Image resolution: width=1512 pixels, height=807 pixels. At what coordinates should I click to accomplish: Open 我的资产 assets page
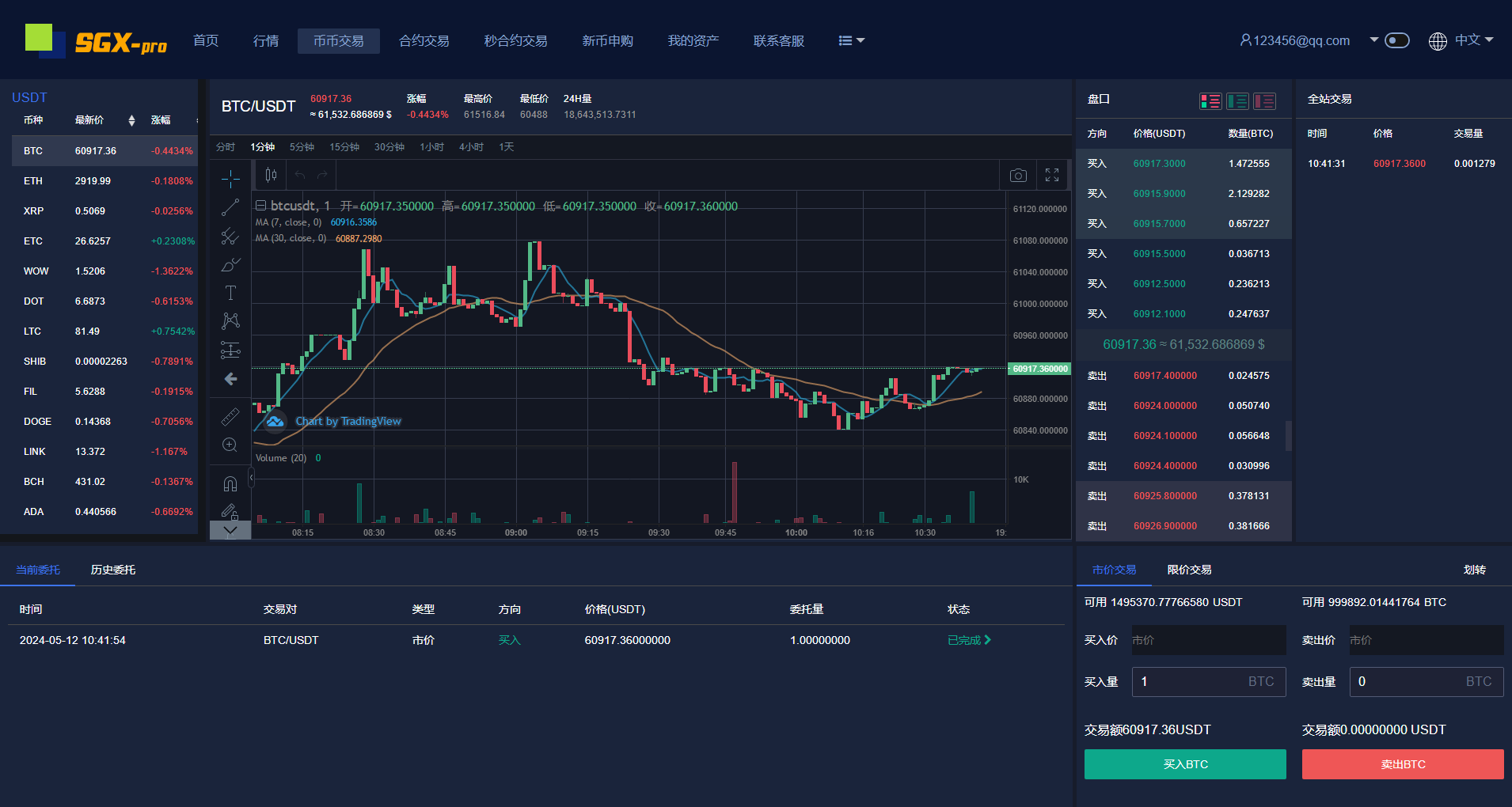693,40
